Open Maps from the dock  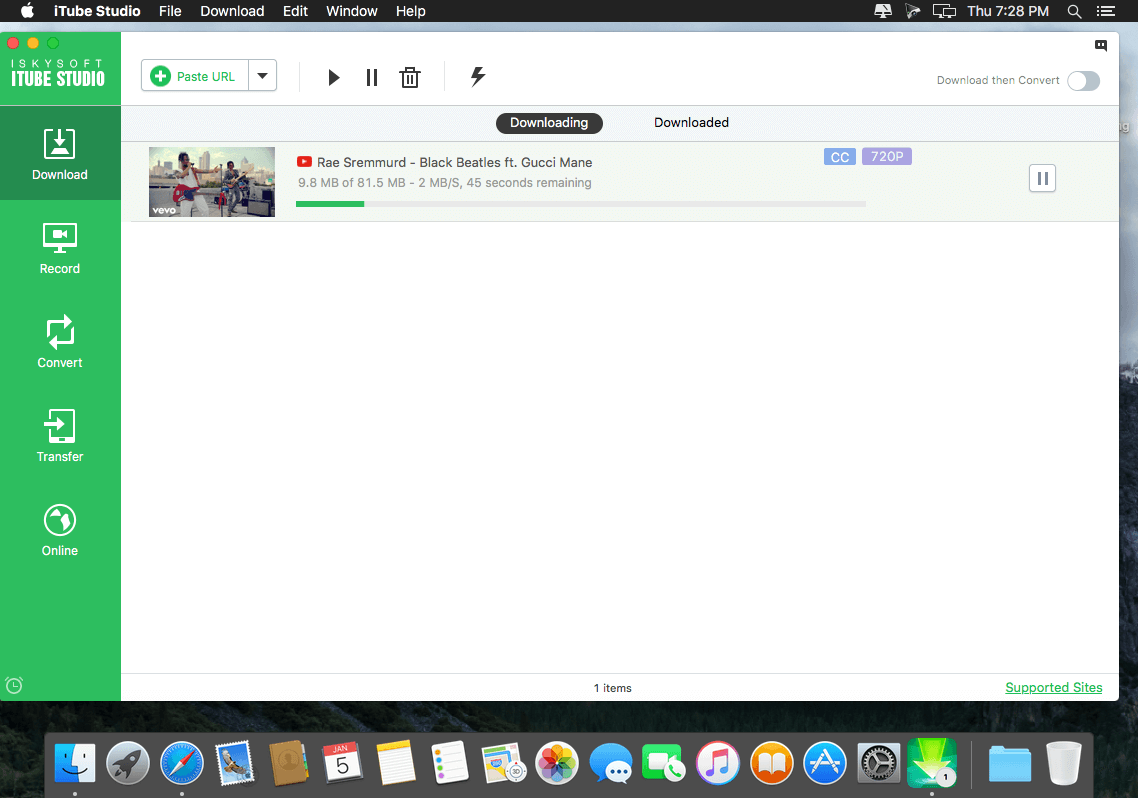[x=503, y=763]
